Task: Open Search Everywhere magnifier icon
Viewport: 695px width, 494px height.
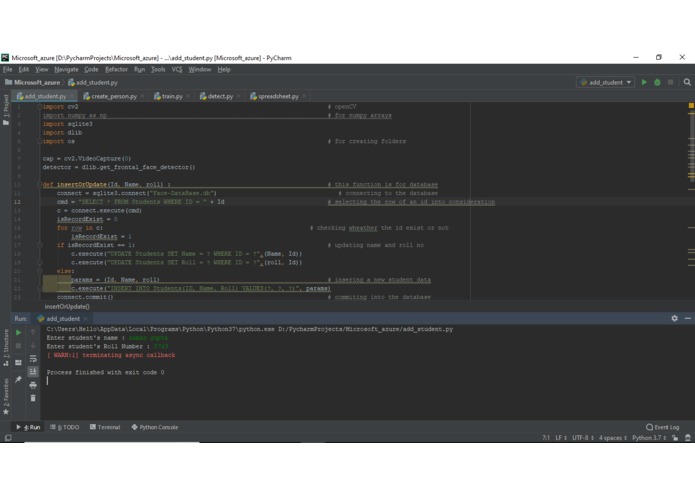Action: pyautogui.click(x=687, y=82)
